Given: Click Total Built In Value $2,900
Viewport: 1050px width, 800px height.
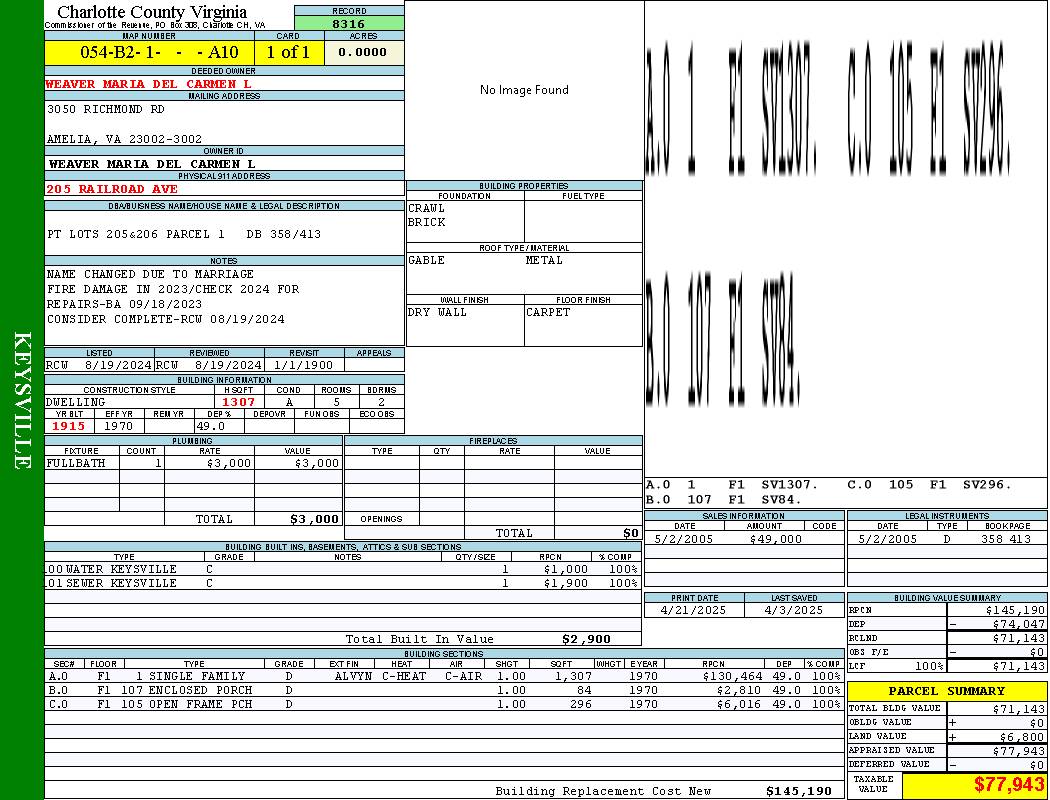Looking at the screenshot, I should click(x=587, y=639).
